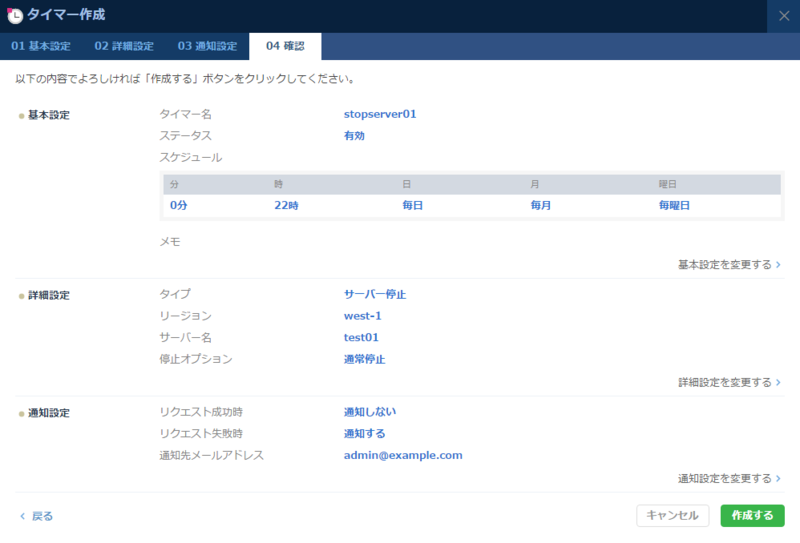This screenshot has width=800, height=543.
Task: Click the 月 column header
Action: [x=535, y=184]
